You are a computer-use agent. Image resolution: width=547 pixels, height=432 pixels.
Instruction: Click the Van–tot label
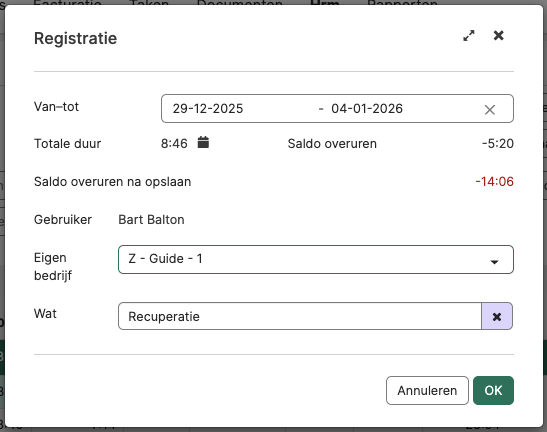[56, 106]
